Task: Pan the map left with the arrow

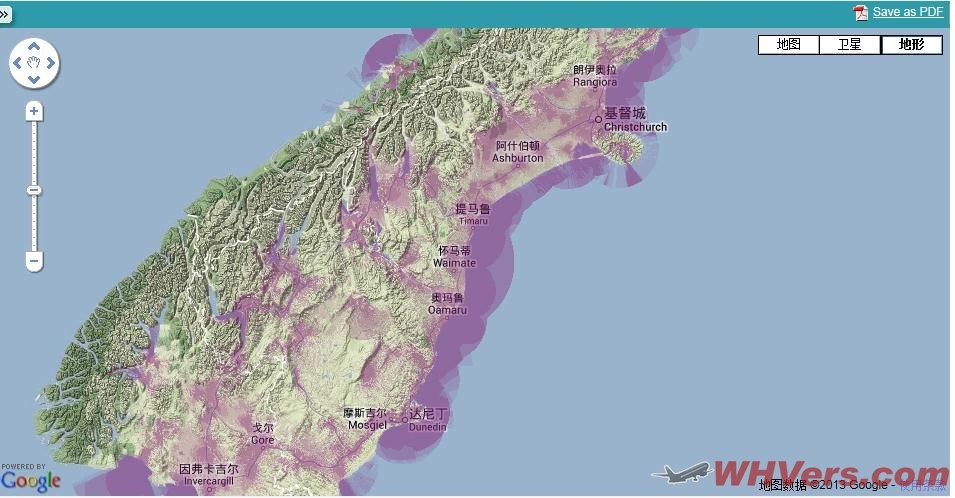Action: coord(17,63)
